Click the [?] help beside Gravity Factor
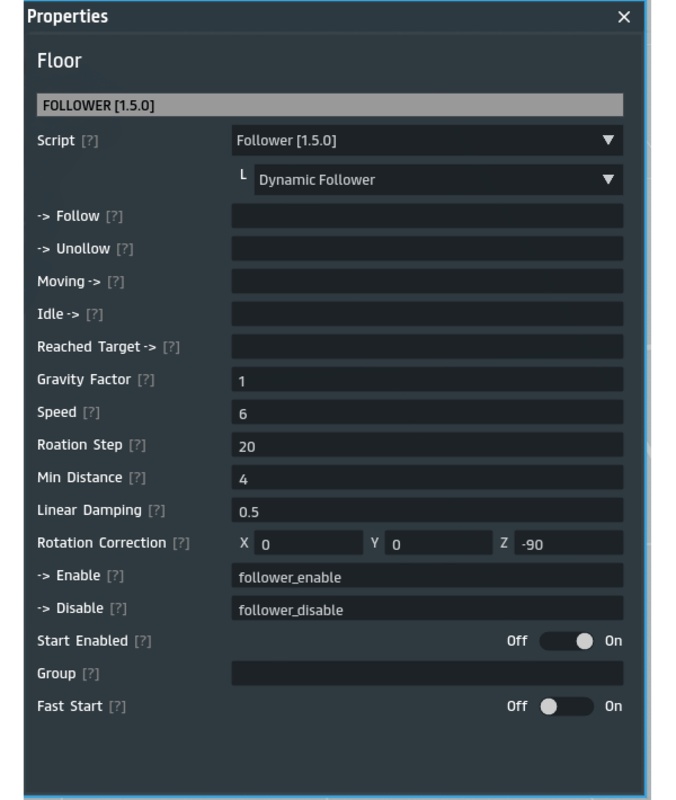 point(146,380)
